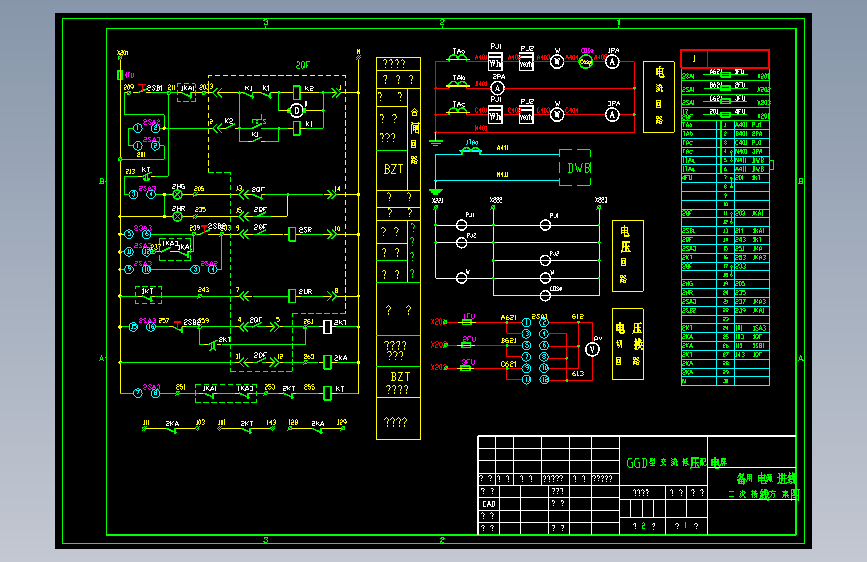Select the magenta 4FU fuse label
The image size is (867, 562).
(x=129, y=75)
